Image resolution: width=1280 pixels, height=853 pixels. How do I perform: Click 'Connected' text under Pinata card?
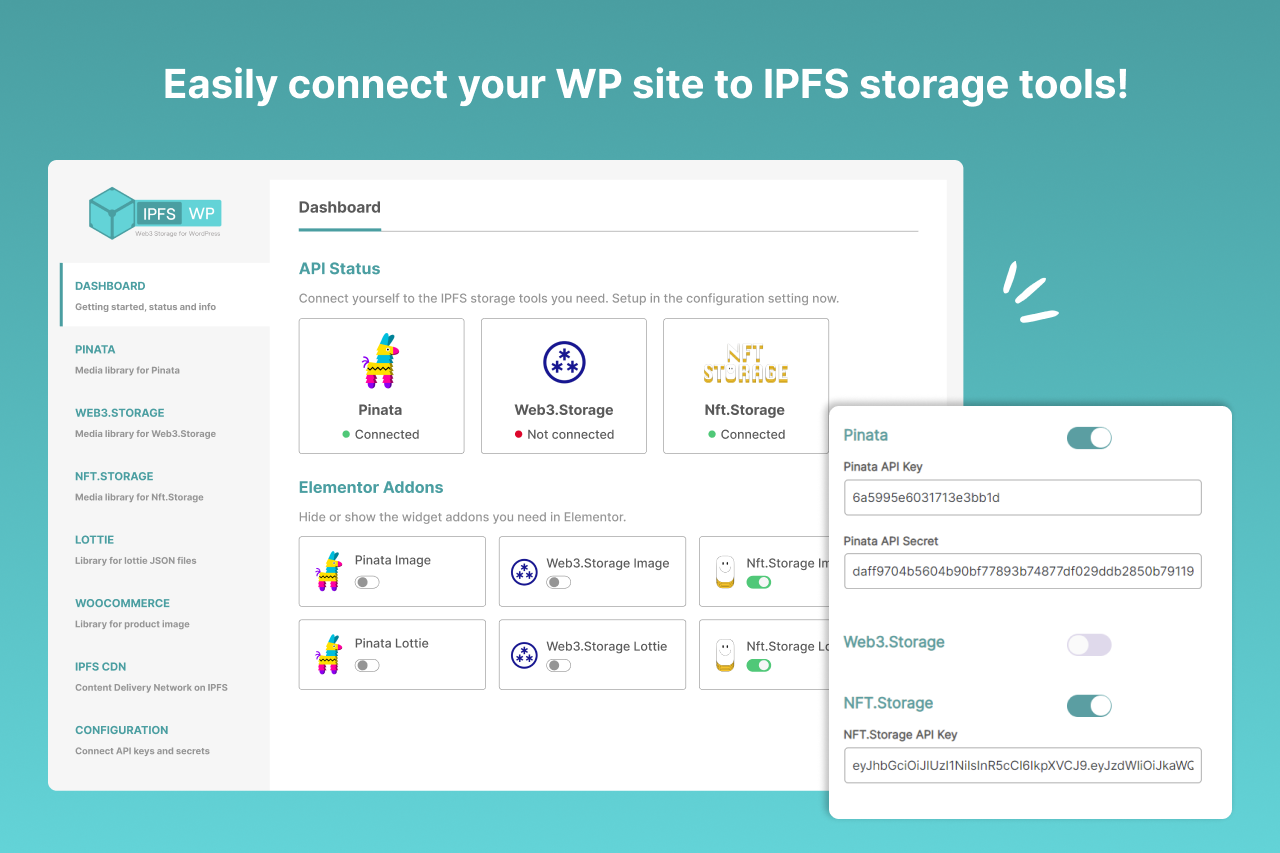pos(387,435)
